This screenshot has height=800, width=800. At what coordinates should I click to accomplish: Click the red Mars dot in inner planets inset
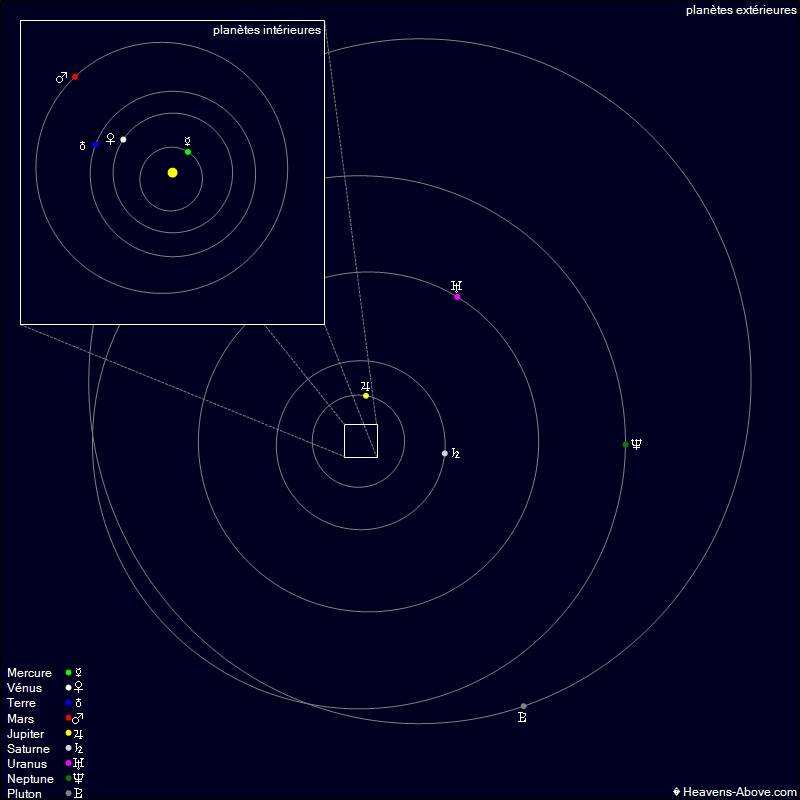pos(75,77)
